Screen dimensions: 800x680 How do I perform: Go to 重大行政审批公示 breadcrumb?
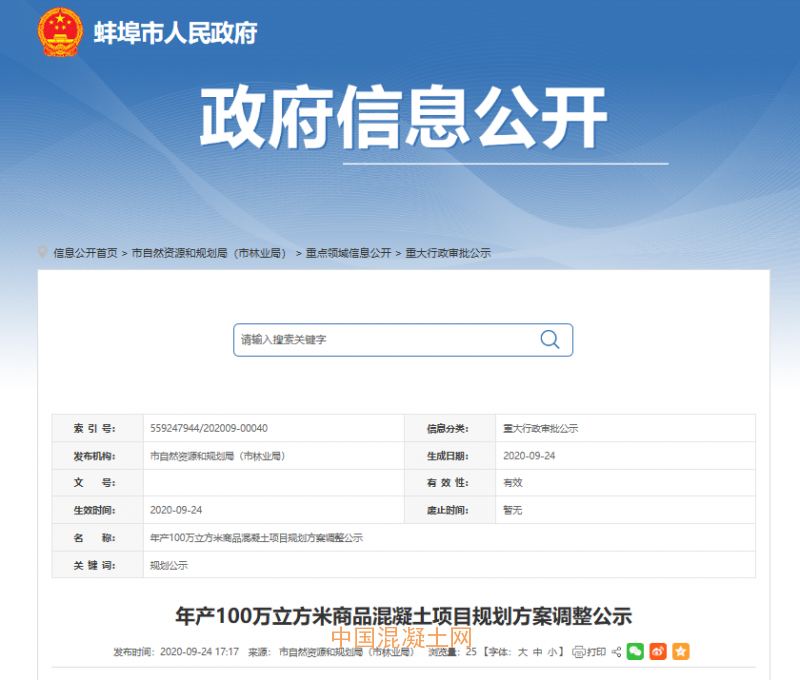click(x=448, y=254)
